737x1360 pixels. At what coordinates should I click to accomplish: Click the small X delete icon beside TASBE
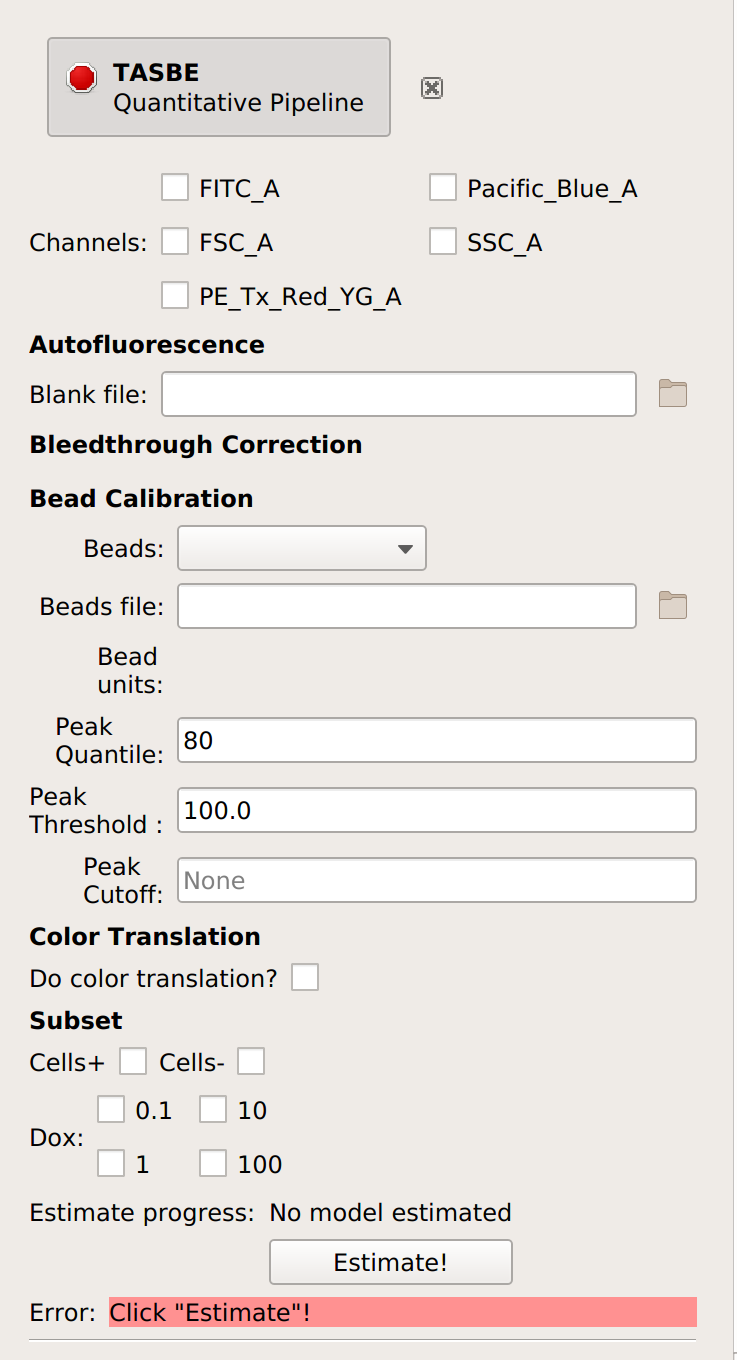coord(432,88)
